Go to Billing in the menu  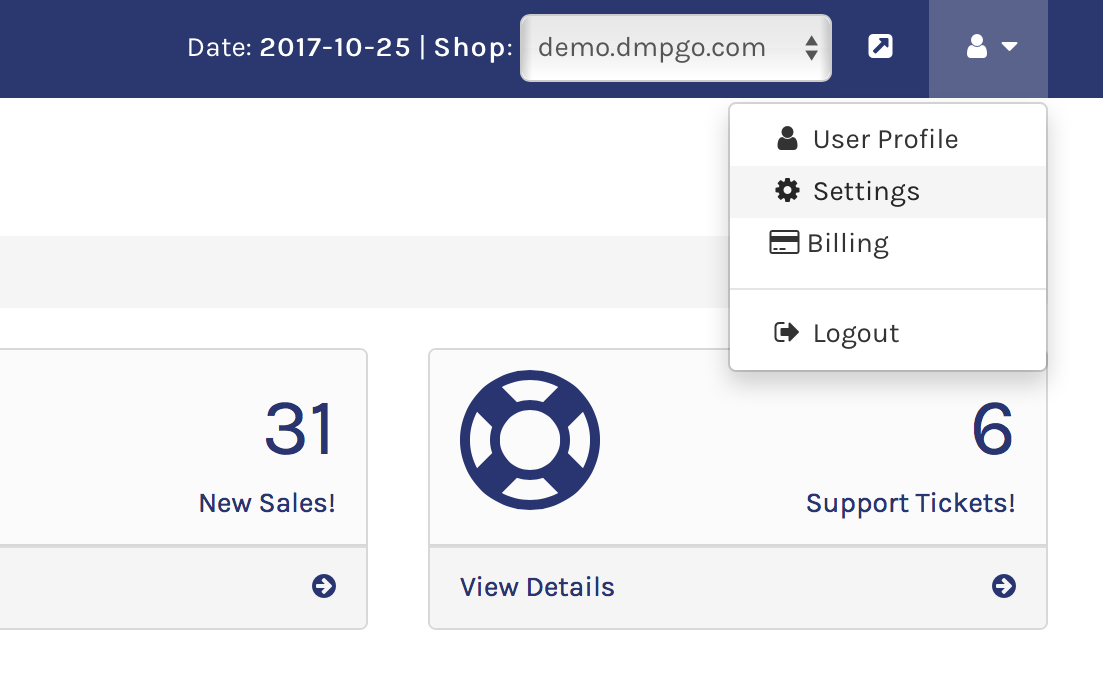847,243
